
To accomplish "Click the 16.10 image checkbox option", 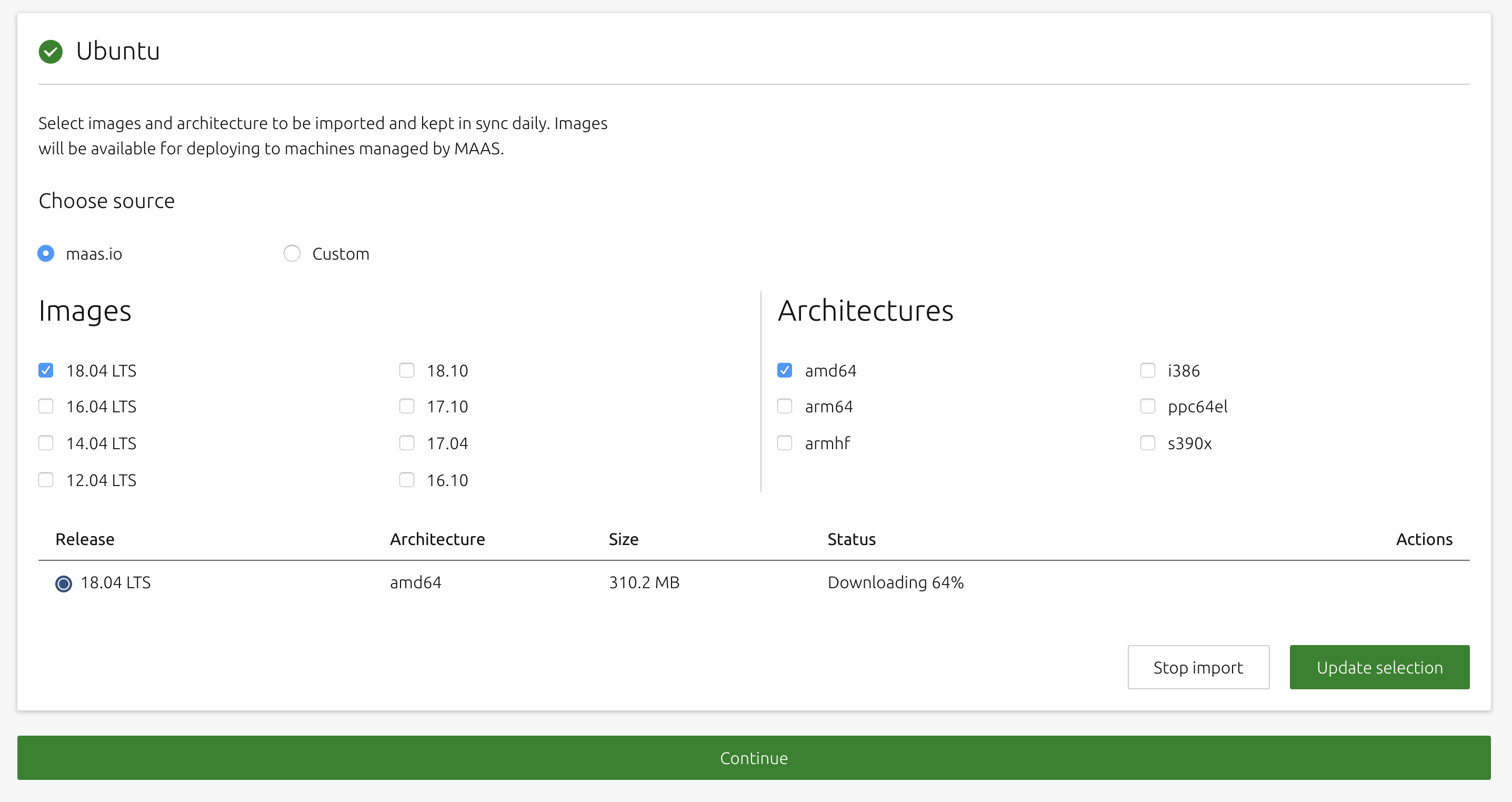I will click(407, 480).
